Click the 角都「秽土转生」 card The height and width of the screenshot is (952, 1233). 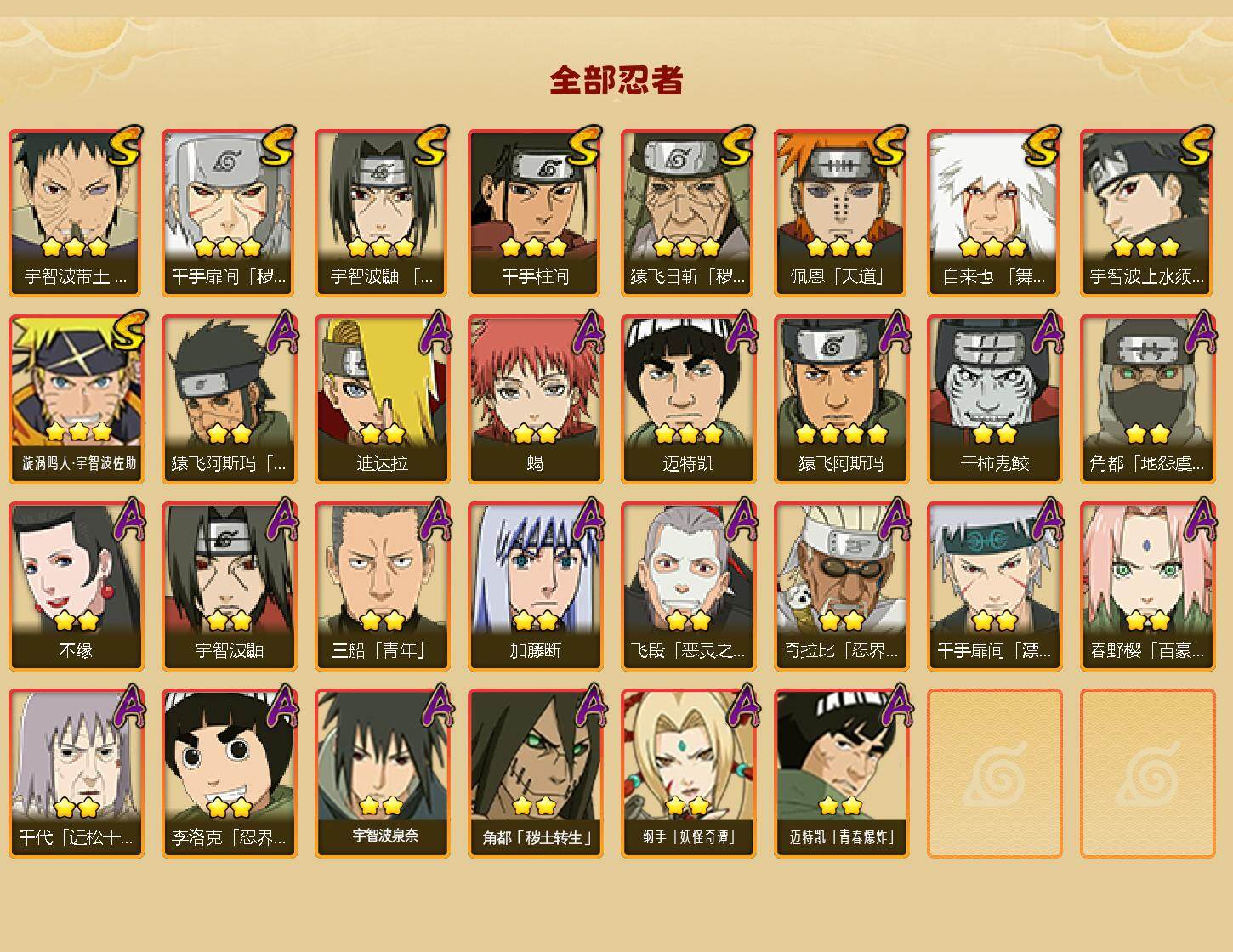pyautogui.click(x=536, y=773)
